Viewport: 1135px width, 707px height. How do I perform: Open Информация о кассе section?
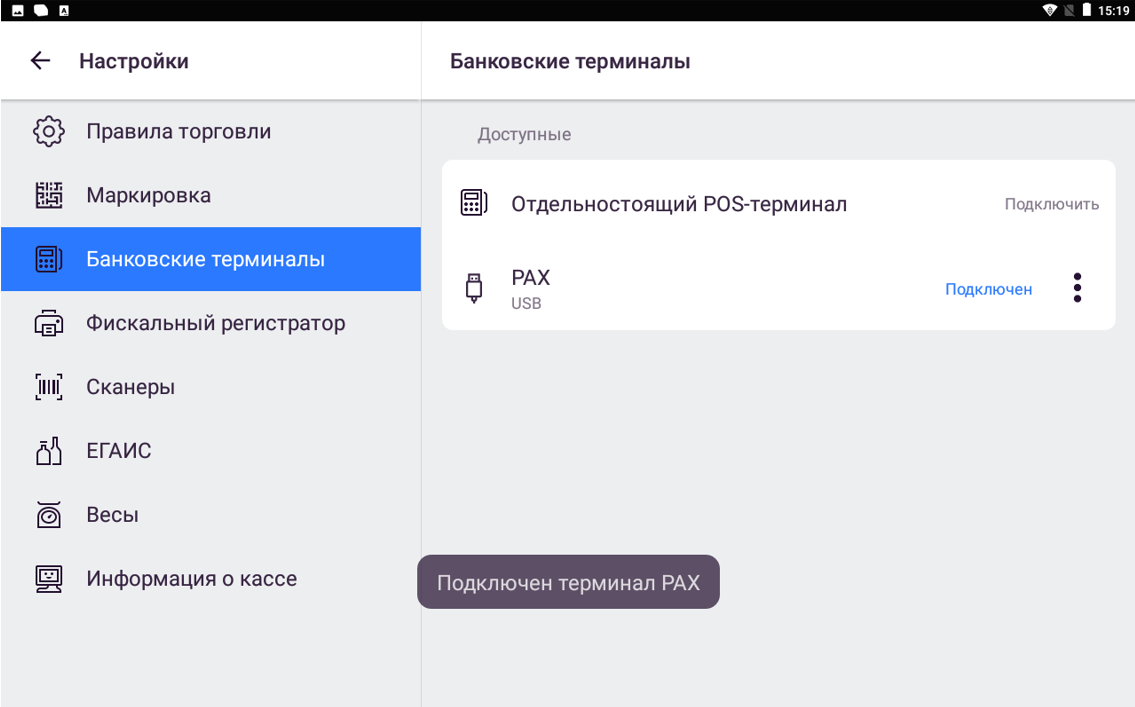191,579
